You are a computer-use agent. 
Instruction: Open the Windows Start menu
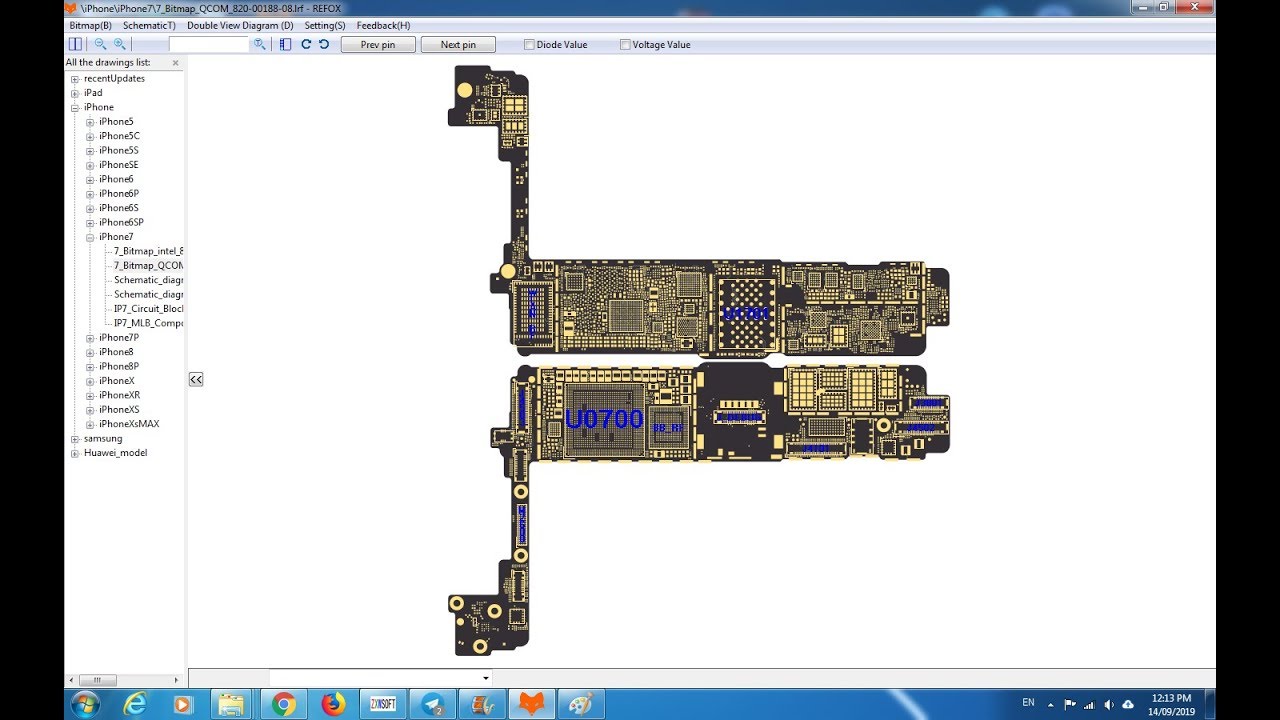point(86,704)
